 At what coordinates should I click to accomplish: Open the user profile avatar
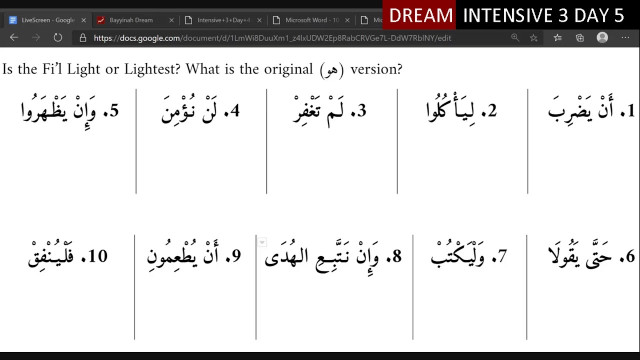coord(602,38)
